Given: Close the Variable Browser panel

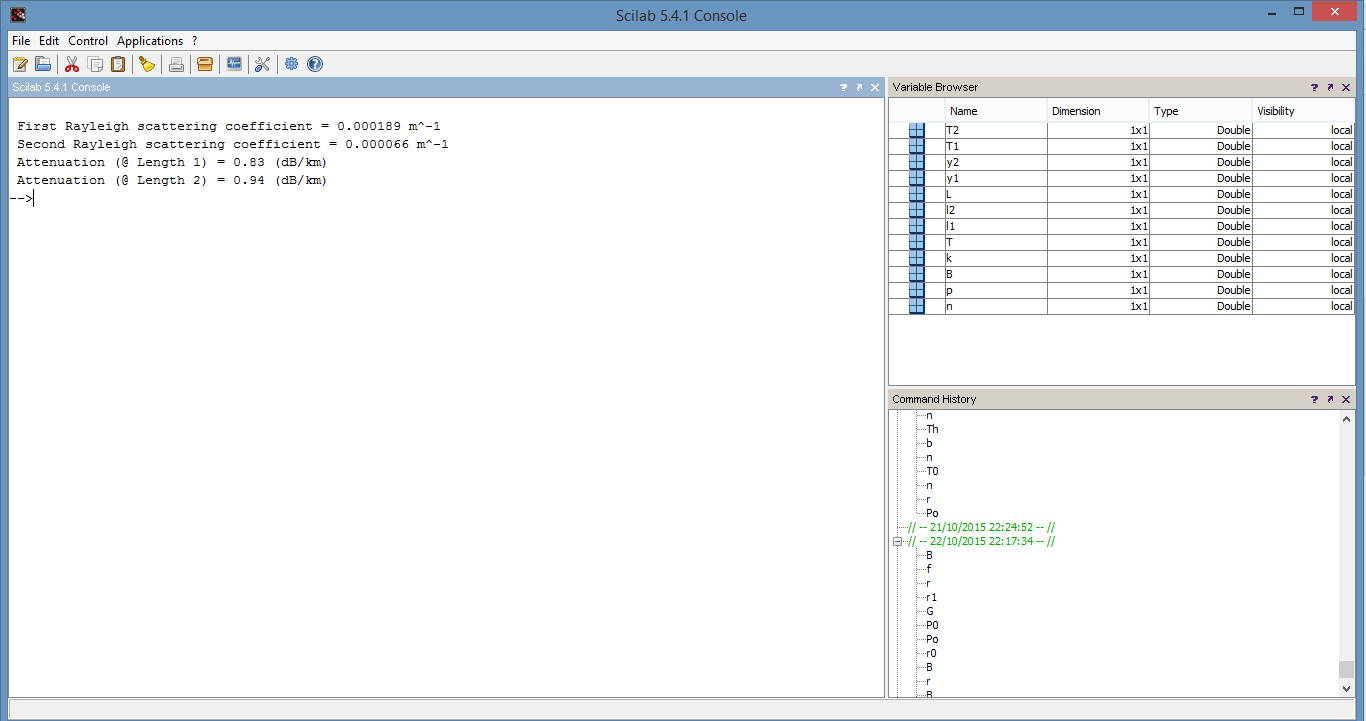Looking at the screenshot, I should [1346, 87].
